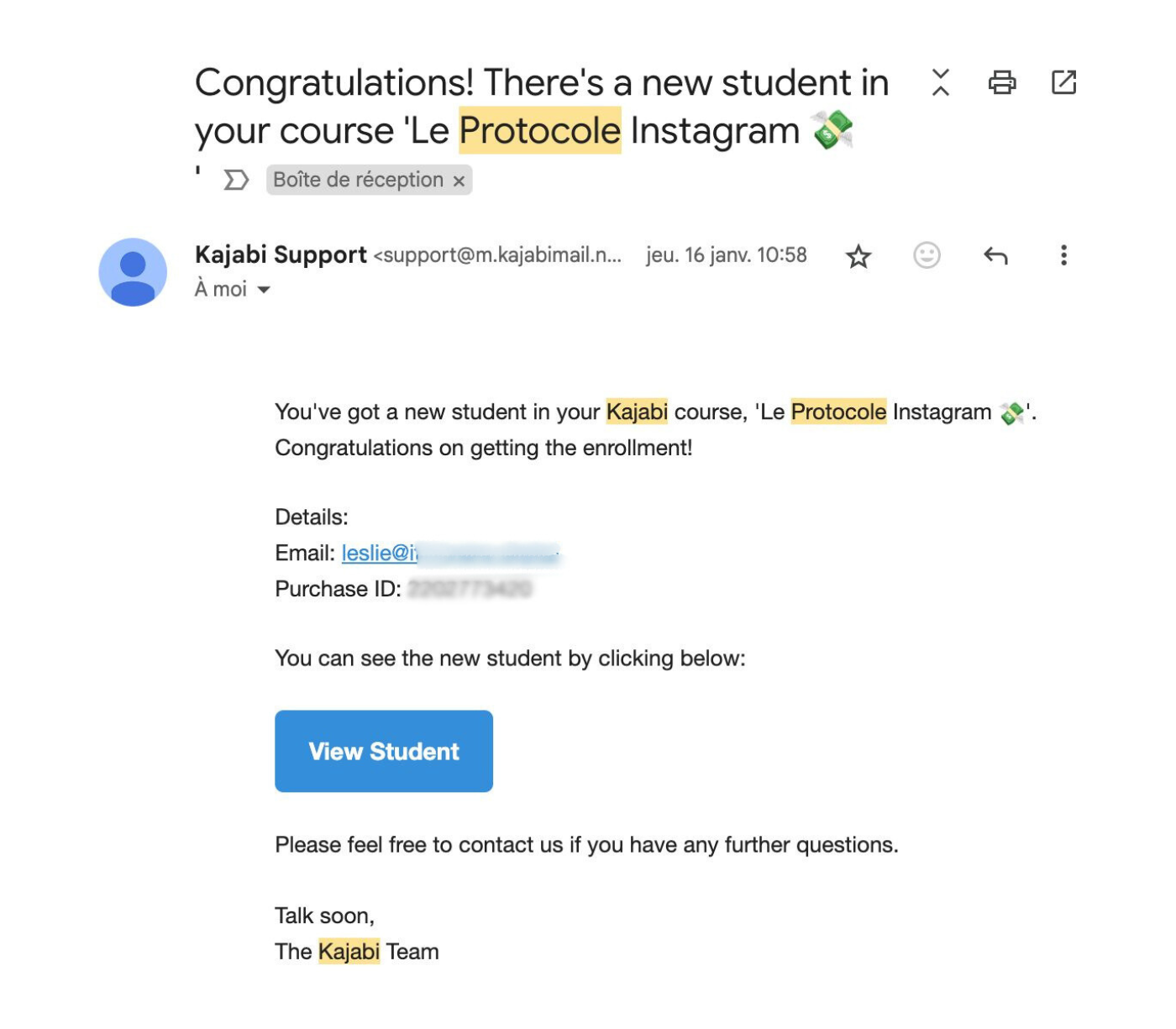The image size is (1176, 1029).
Task: Reply to the Kajabi Support email
Action: (995, 255)
